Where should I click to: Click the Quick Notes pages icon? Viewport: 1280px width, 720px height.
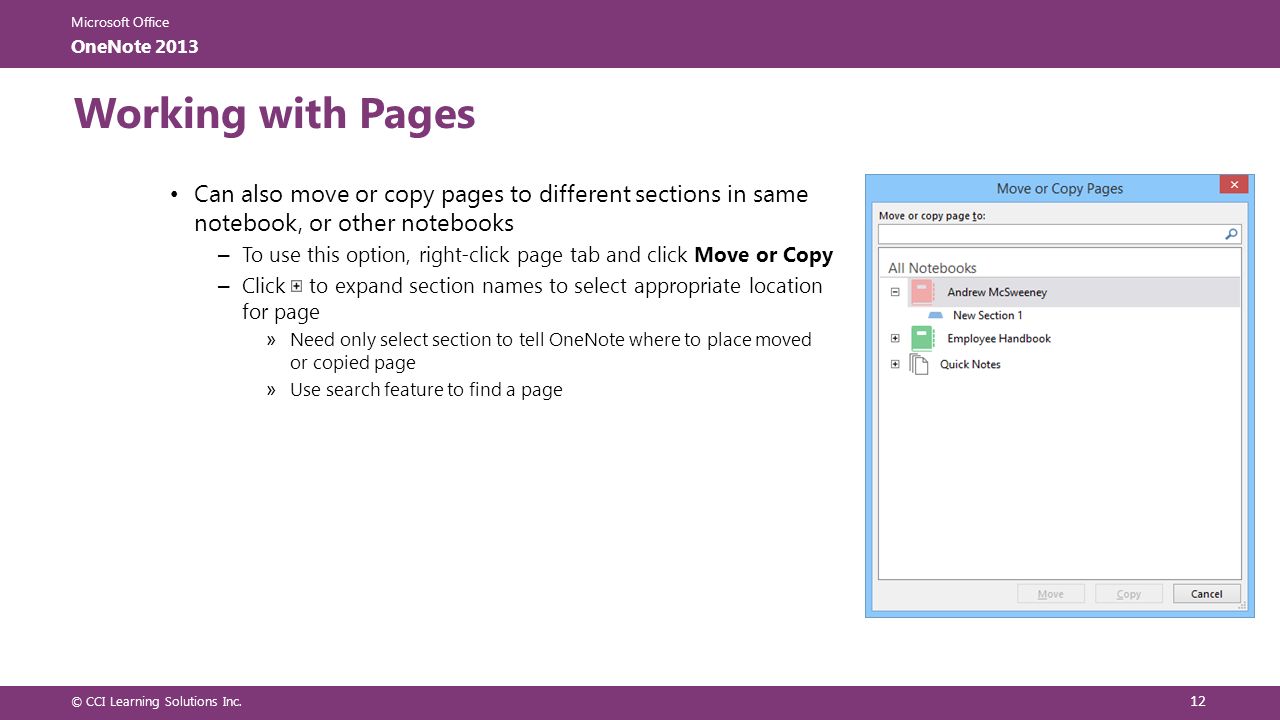coord(919,364)
